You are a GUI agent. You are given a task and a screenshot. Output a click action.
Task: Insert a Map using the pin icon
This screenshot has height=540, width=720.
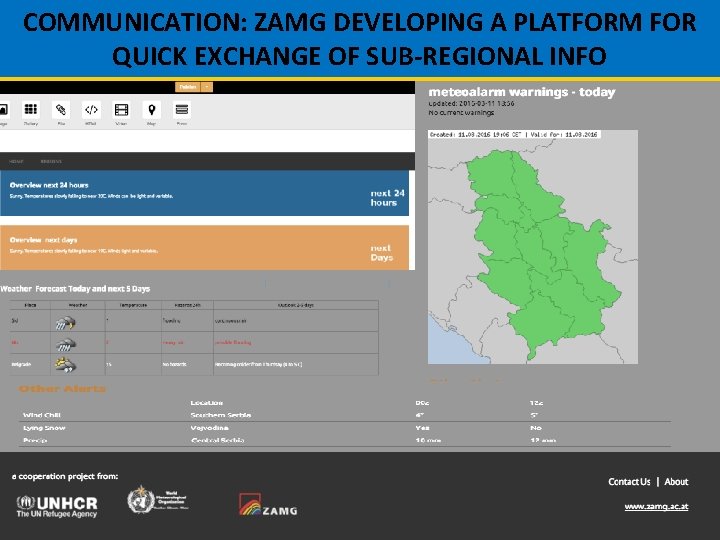(x=152, y=109)
